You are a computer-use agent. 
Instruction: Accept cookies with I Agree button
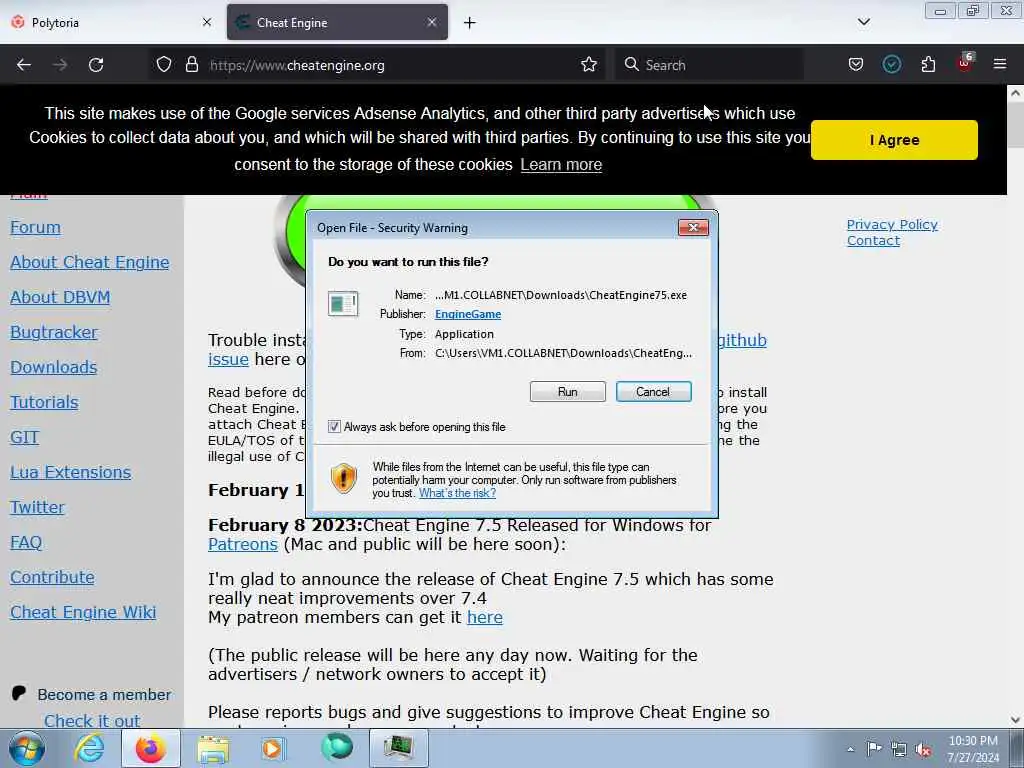click(x=894, y=140)
